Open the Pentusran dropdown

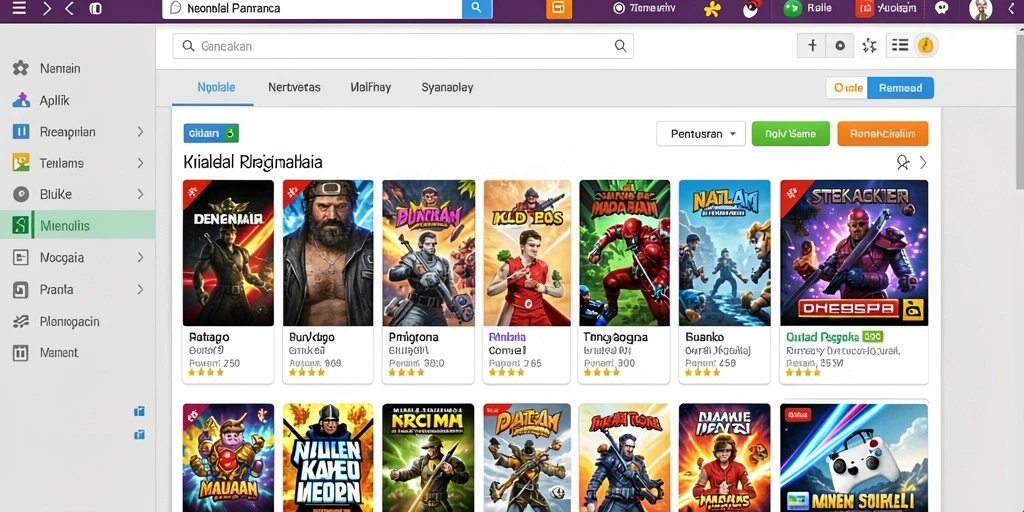point(701,134)
